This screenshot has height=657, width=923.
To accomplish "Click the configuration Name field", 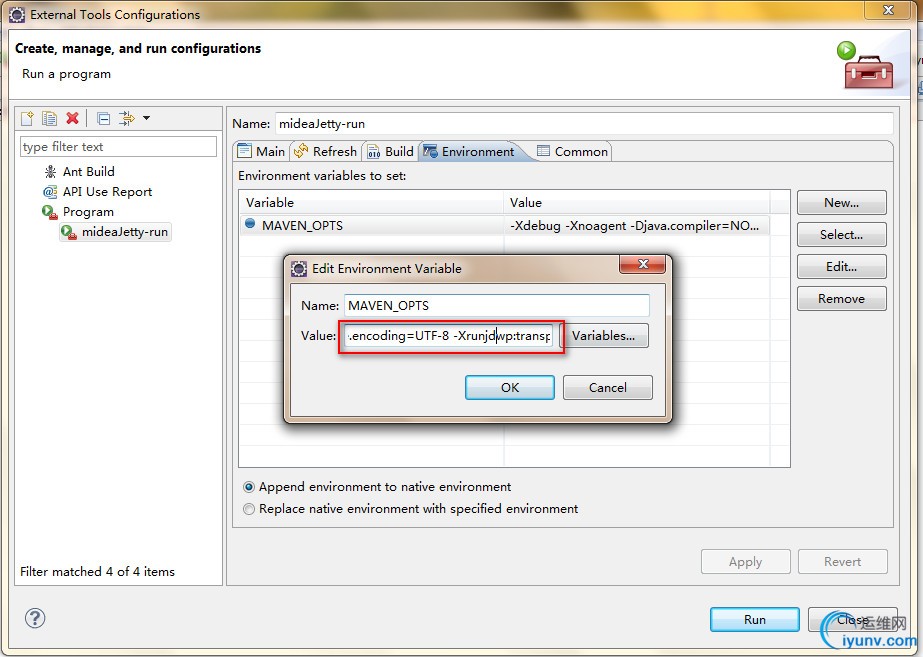I will coord(584,124).
